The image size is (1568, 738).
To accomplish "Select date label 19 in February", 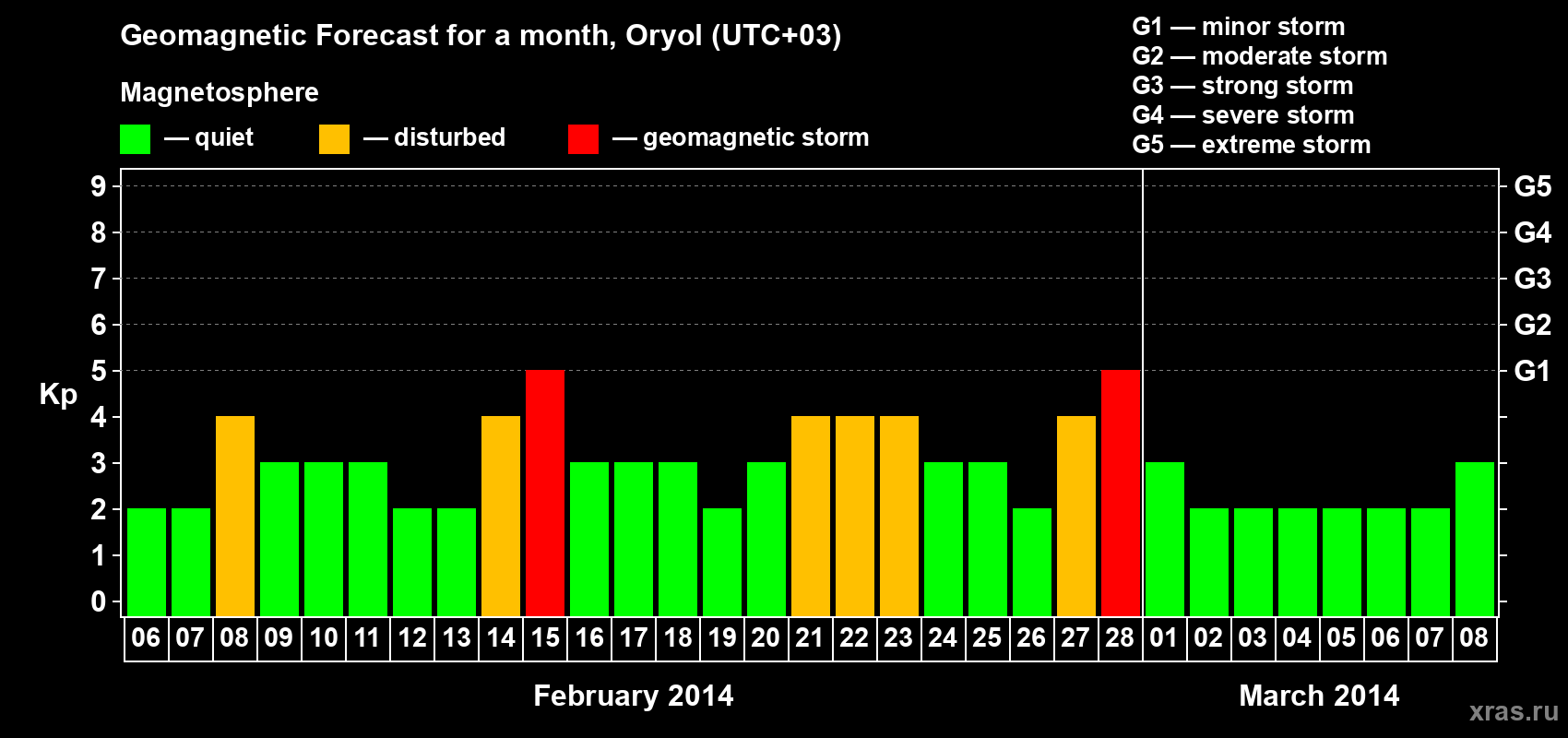I will 721,638.
